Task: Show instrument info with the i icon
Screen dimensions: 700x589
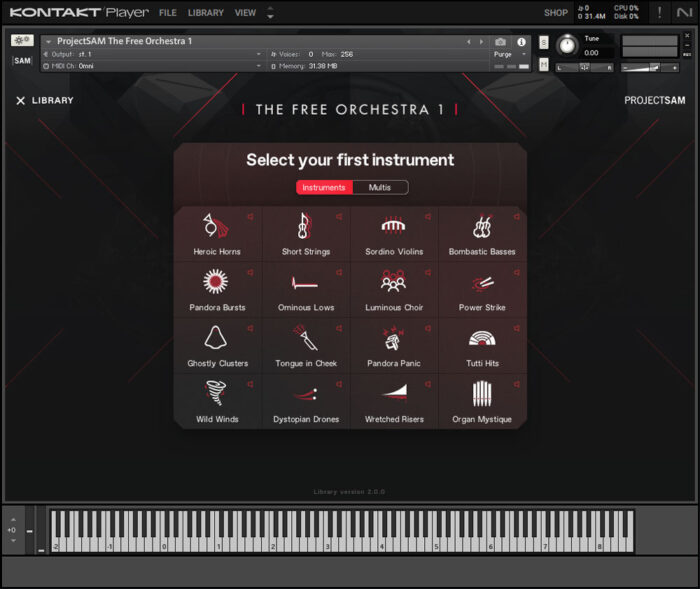Action: pos(521,42)
